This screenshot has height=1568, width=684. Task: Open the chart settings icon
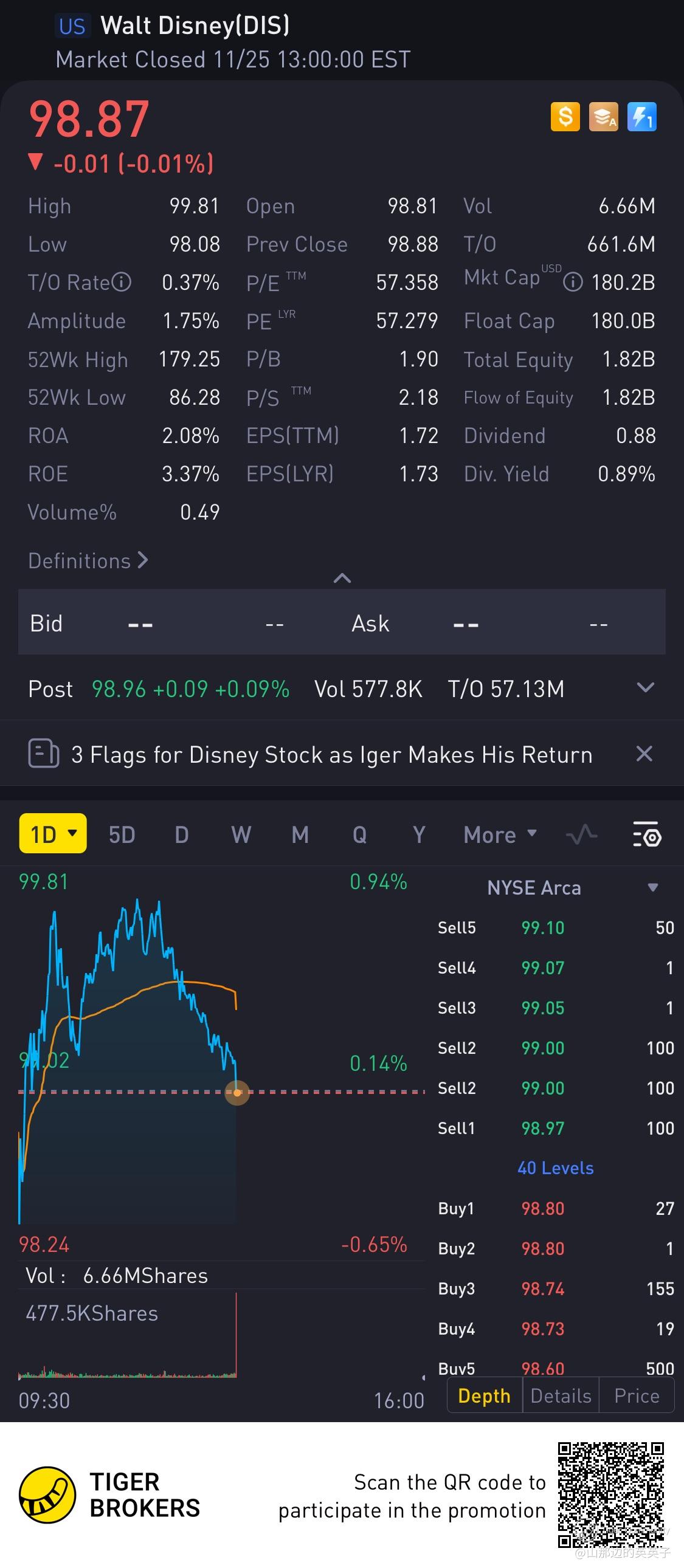pyautogui.click(x=647, y=834)
